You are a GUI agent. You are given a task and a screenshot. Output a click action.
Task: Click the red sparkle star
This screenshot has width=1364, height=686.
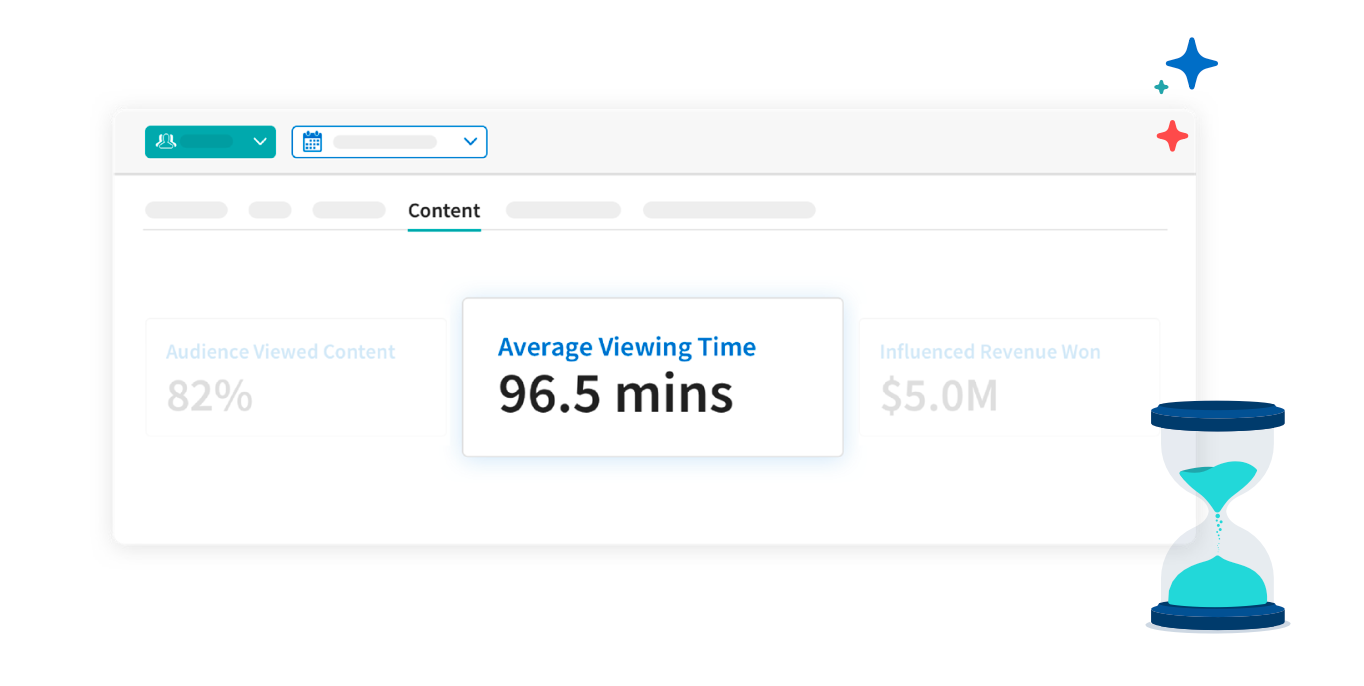point(1172,136)
